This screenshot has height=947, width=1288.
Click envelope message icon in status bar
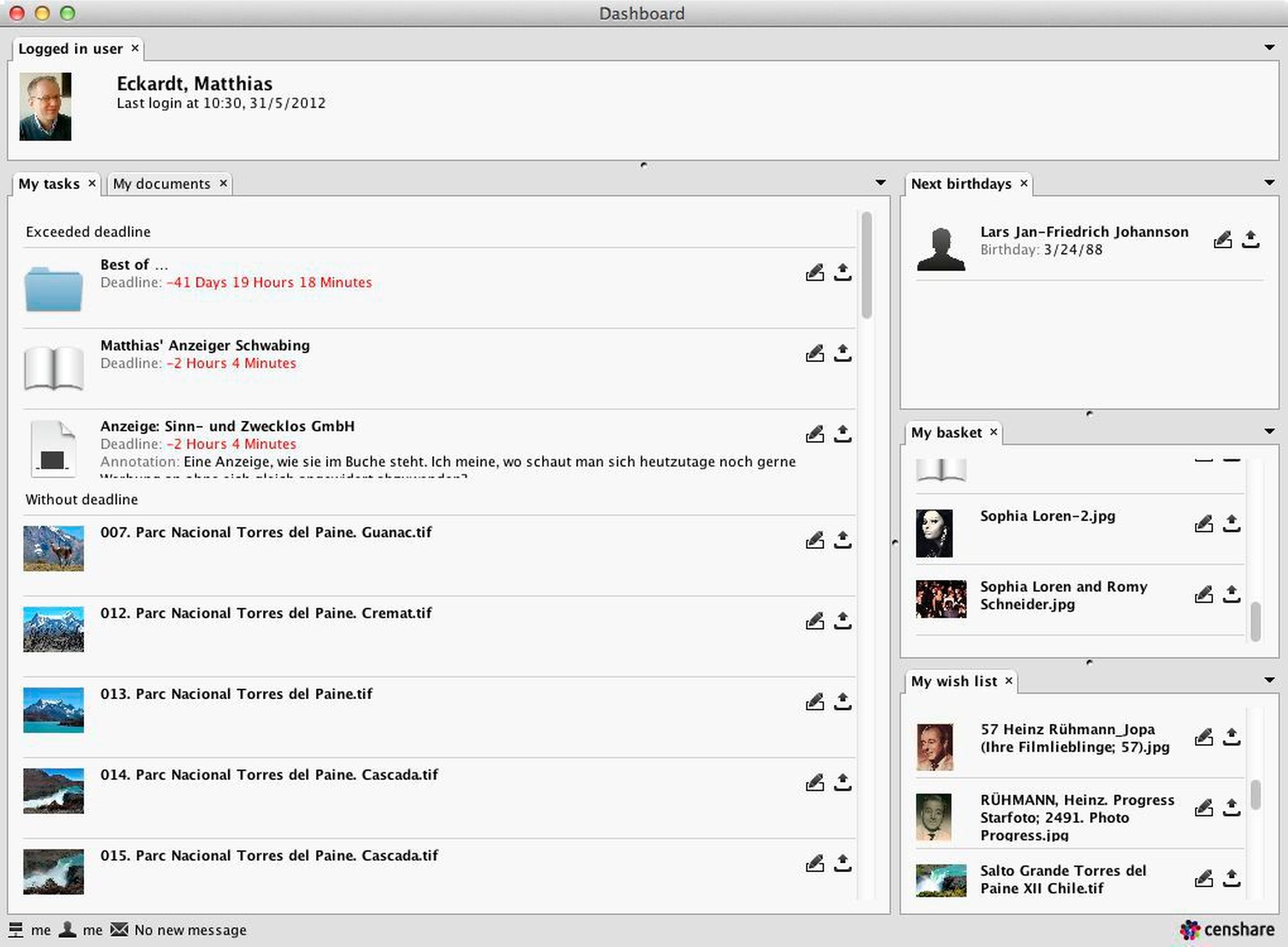(119, 929)
